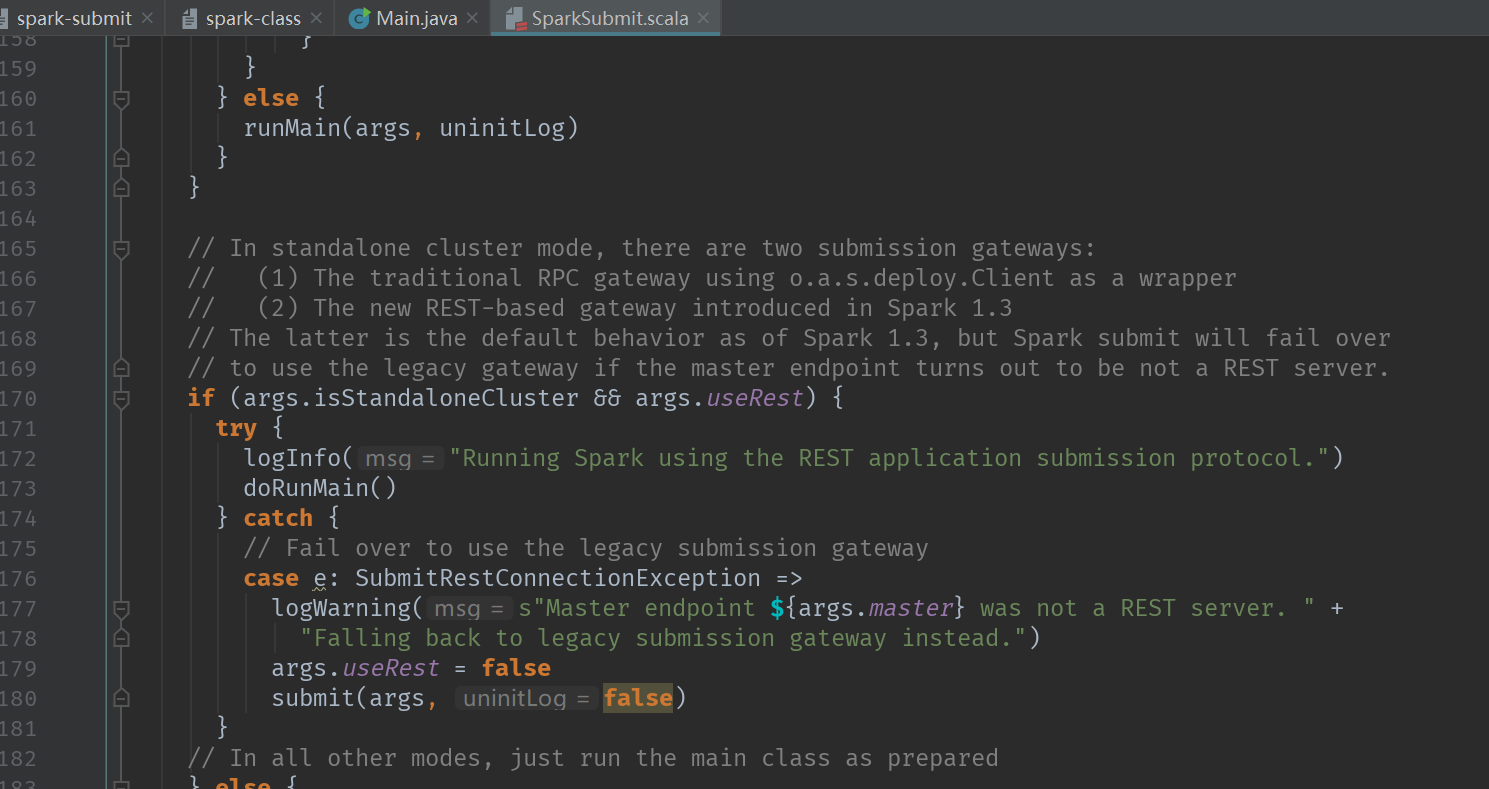Collapse the if block at line 170
The image size is (1489, 789).
(x=122, y=398)
